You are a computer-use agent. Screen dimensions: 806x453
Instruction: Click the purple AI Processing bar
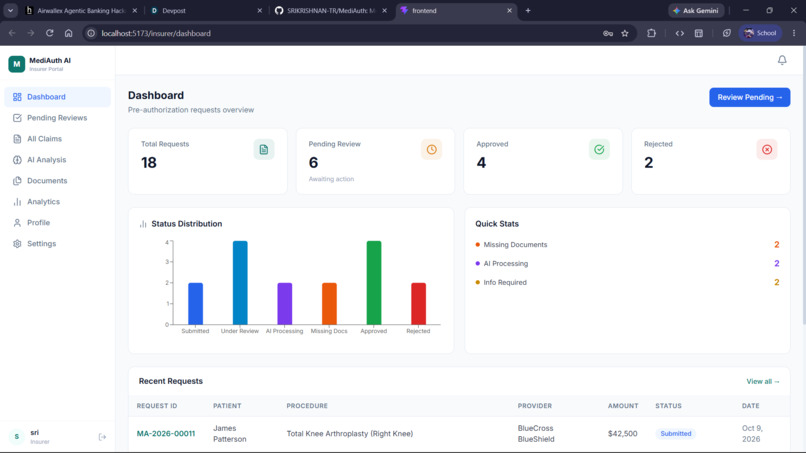click(x=285, y=304)
